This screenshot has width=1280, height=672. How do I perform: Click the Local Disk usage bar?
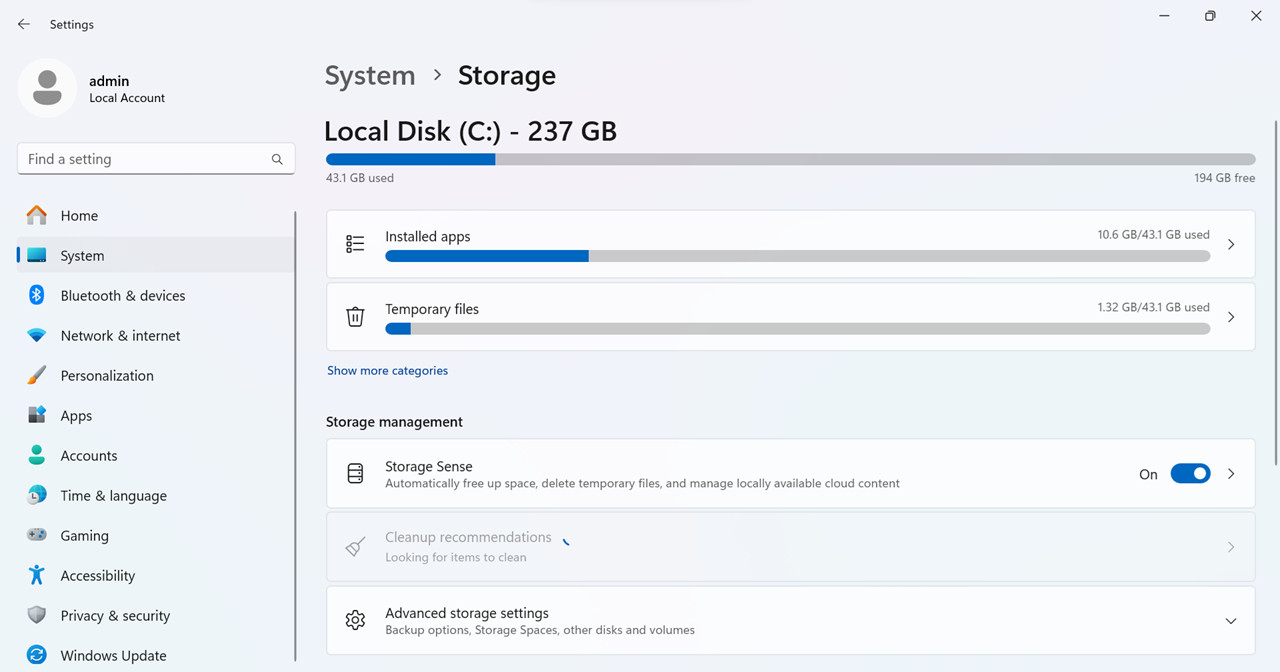[x=790, y=159]
